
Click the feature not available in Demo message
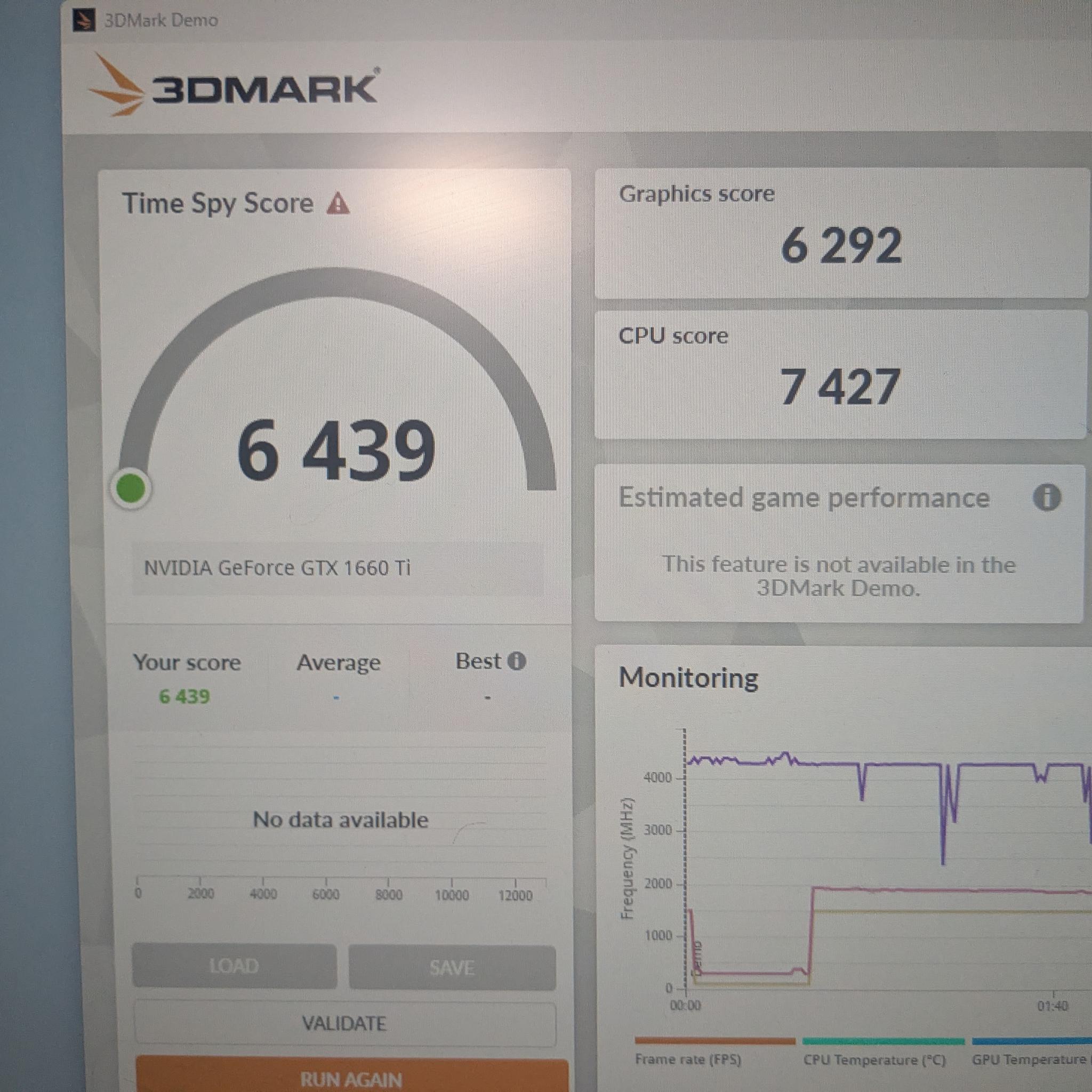(839, 576)
